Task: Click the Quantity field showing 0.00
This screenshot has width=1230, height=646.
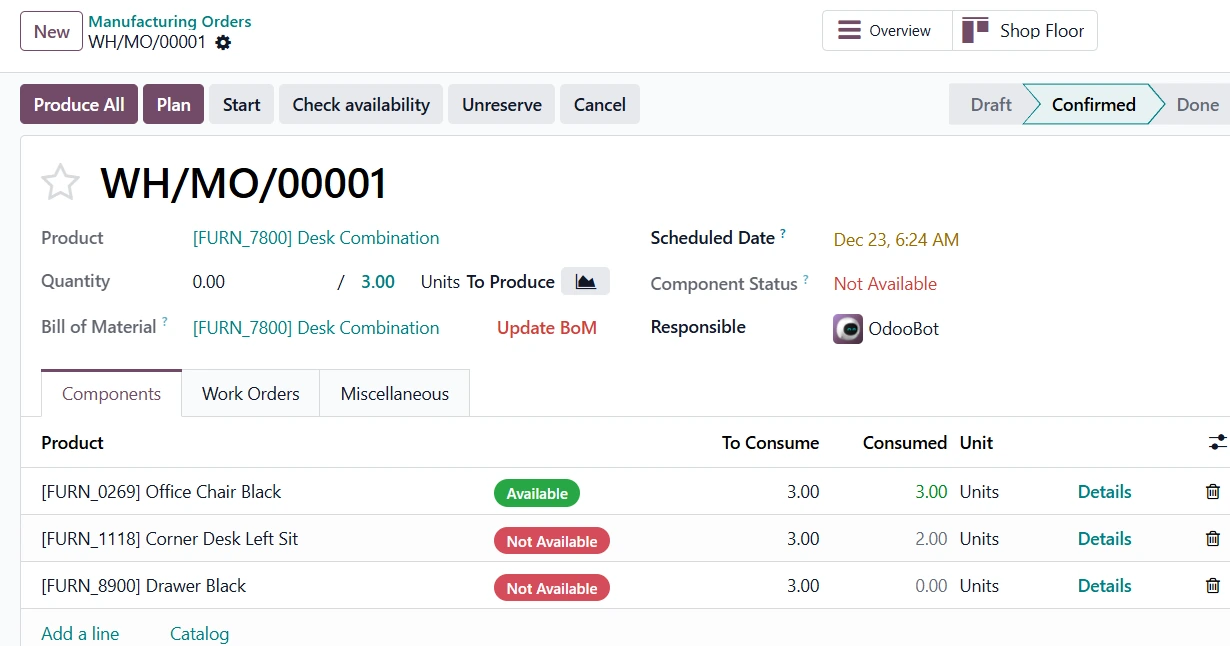Action: 208,281
